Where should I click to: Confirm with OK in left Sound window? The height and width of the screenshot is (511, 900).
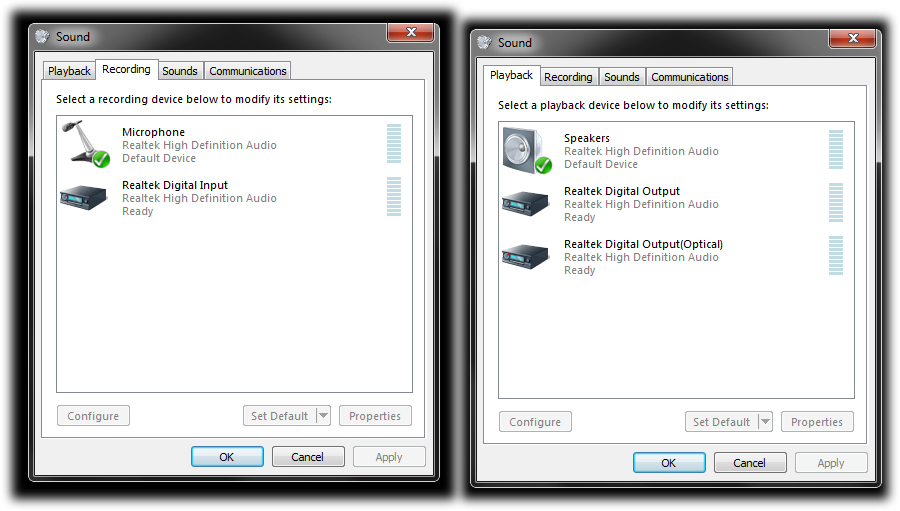pyautogui.click(x=227, y=456)
